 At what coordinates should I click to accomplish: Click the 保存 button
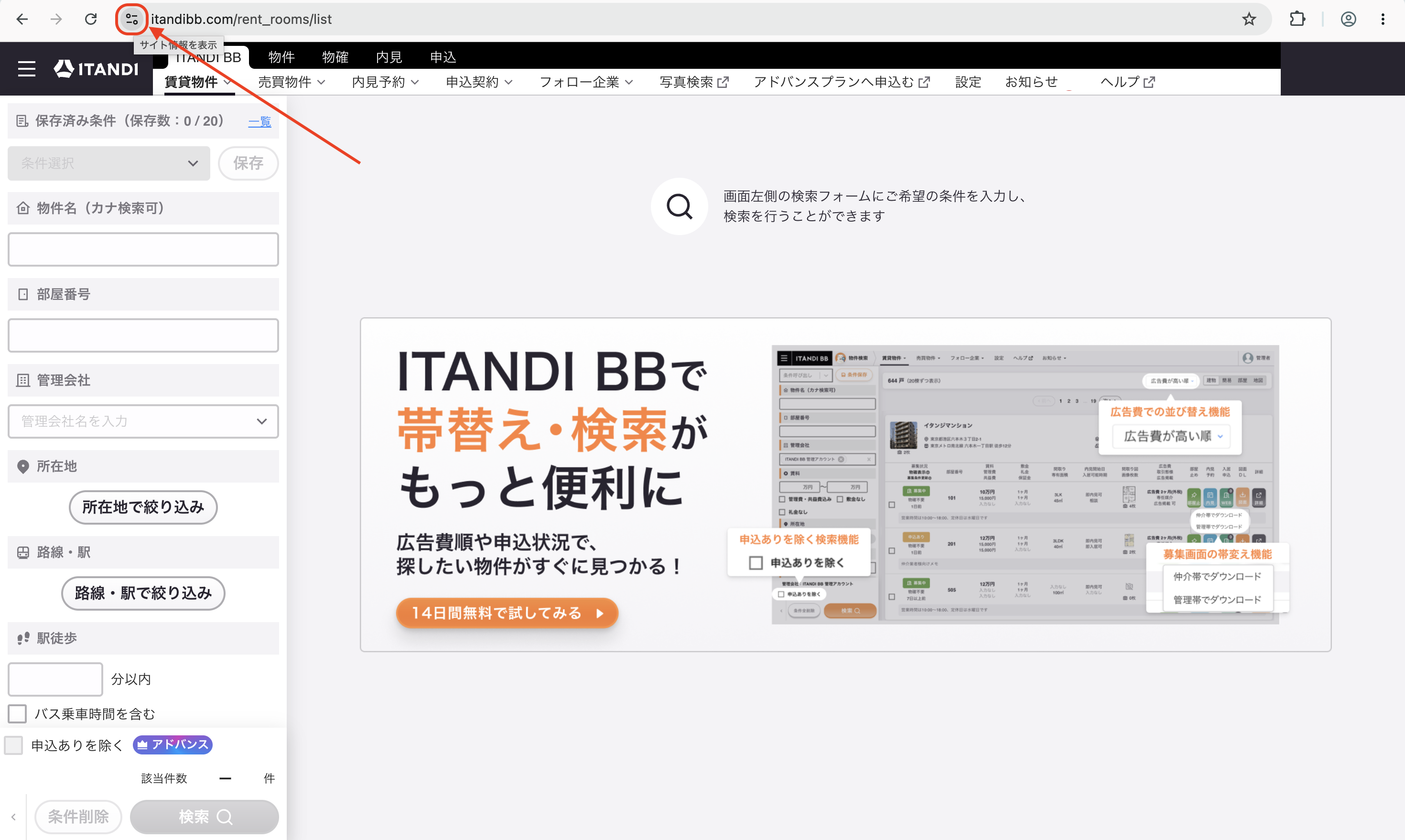(x=249, y=163)
